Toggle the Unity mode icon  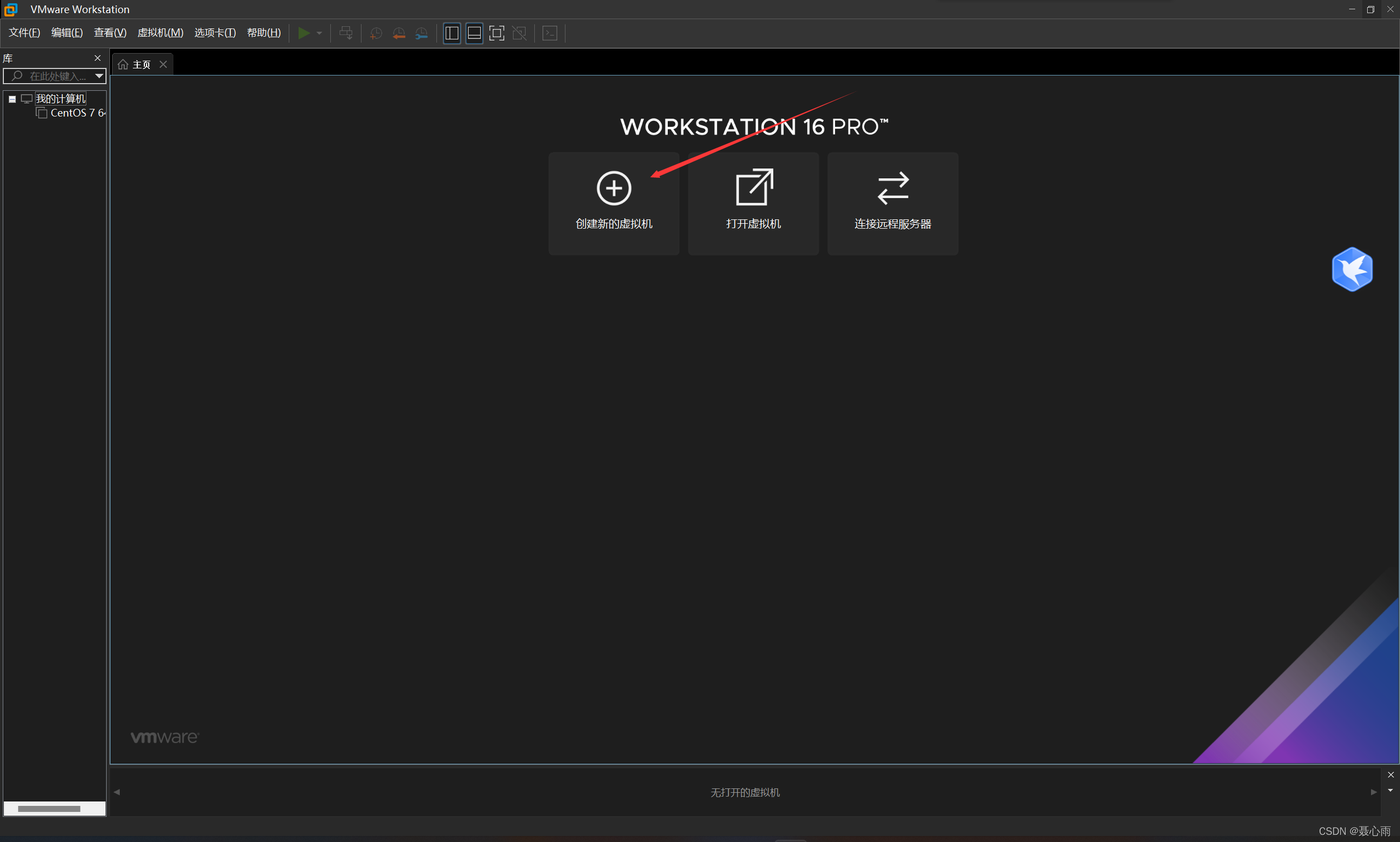pos(519,33)
